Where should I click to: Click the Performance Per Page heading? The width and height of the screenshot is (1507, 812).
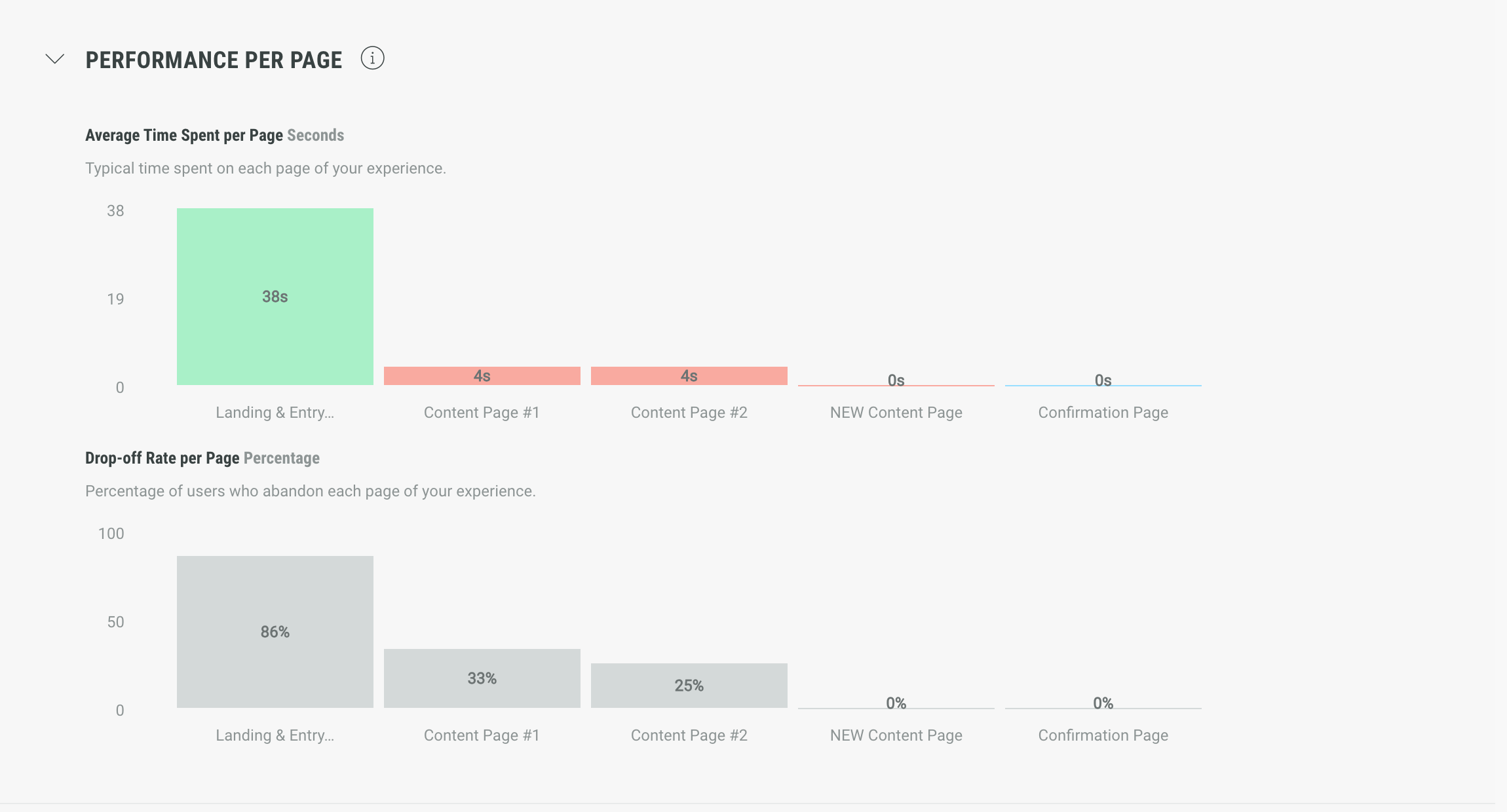(x=214, y=60)
